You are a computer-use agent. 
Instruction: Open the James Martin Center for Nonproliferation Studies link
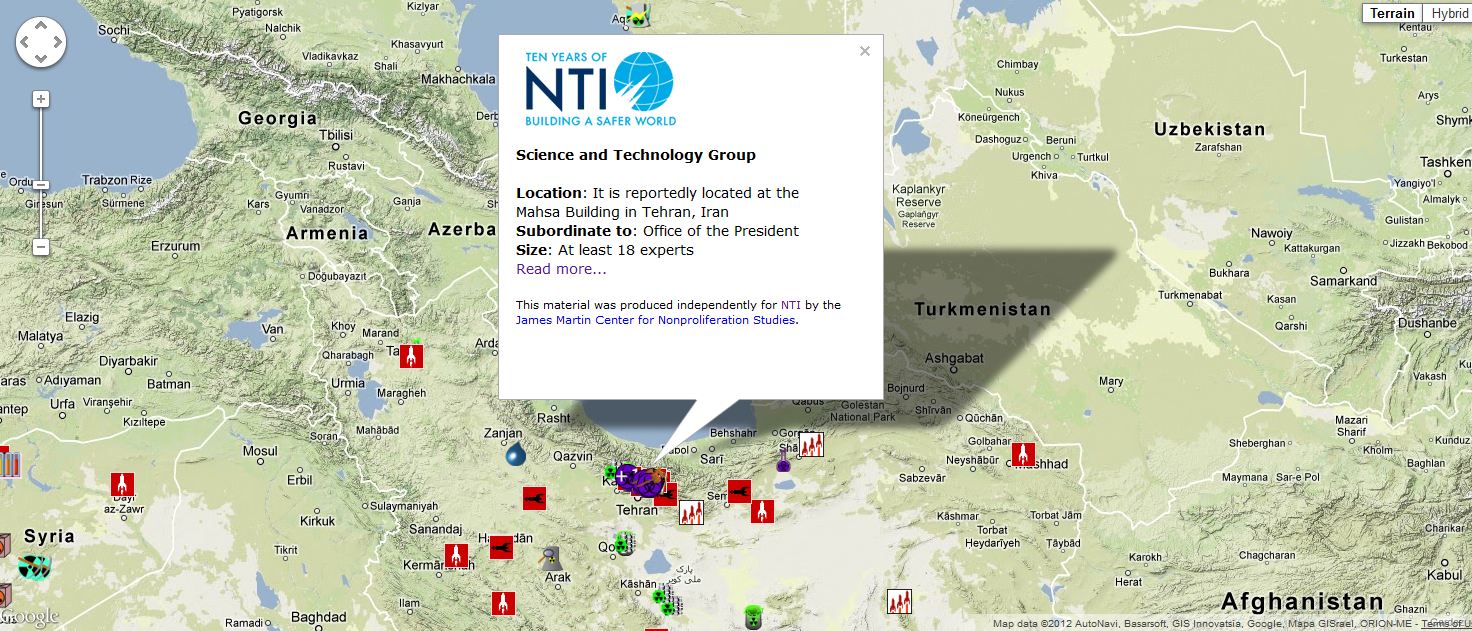[656, 320]
